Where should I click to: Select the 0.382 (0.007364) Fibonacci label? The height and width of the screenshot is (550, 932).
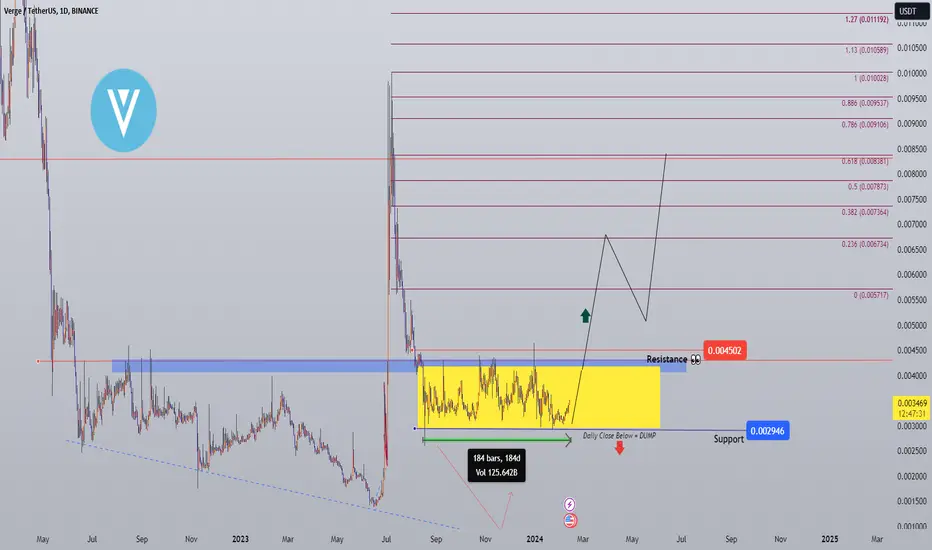click(865, 212)
